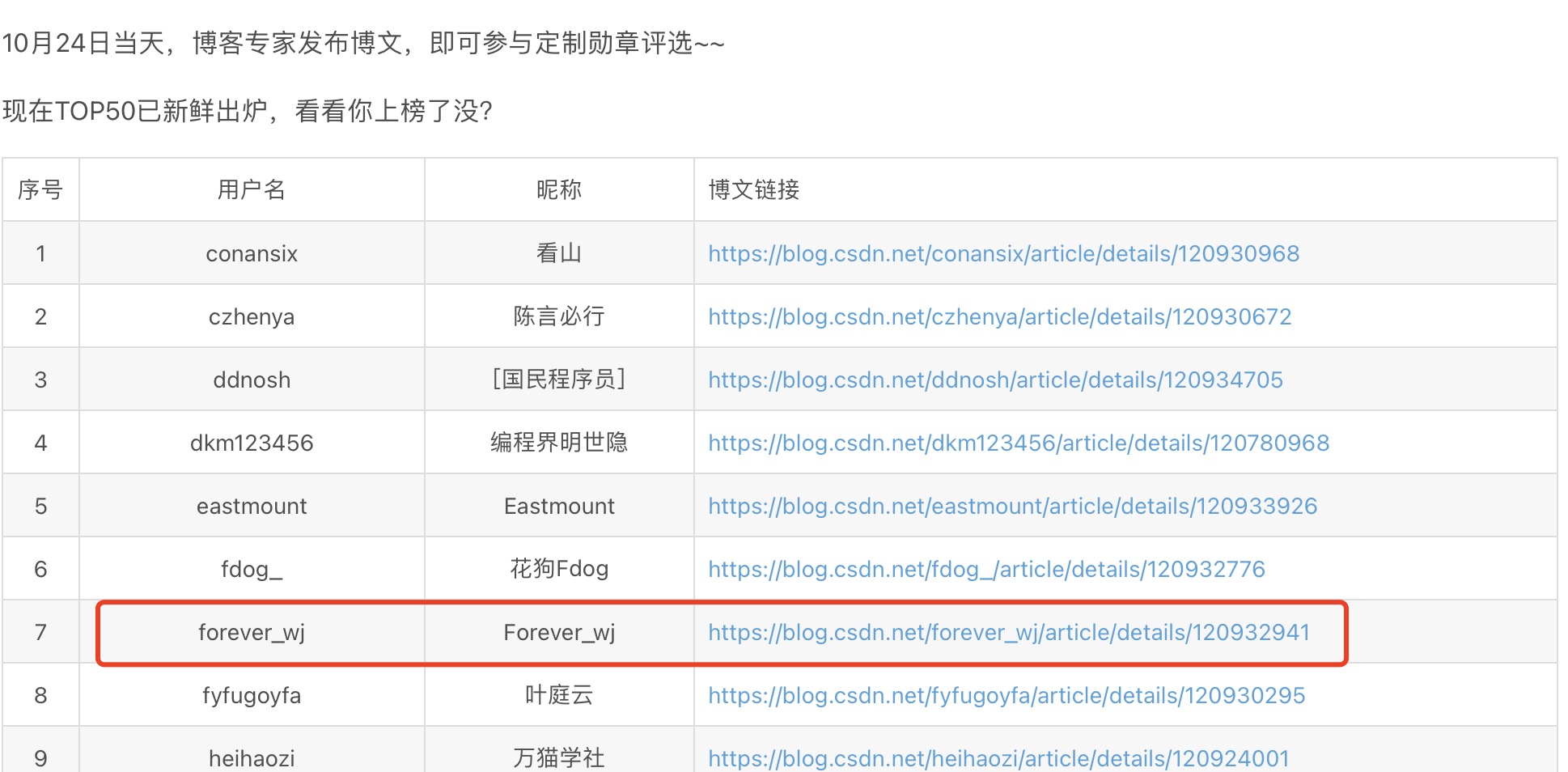Image resolution: width=1568 pixels, height=772 pixels.
Task: Open heihaozi article link 120924001
Action: 998,758
